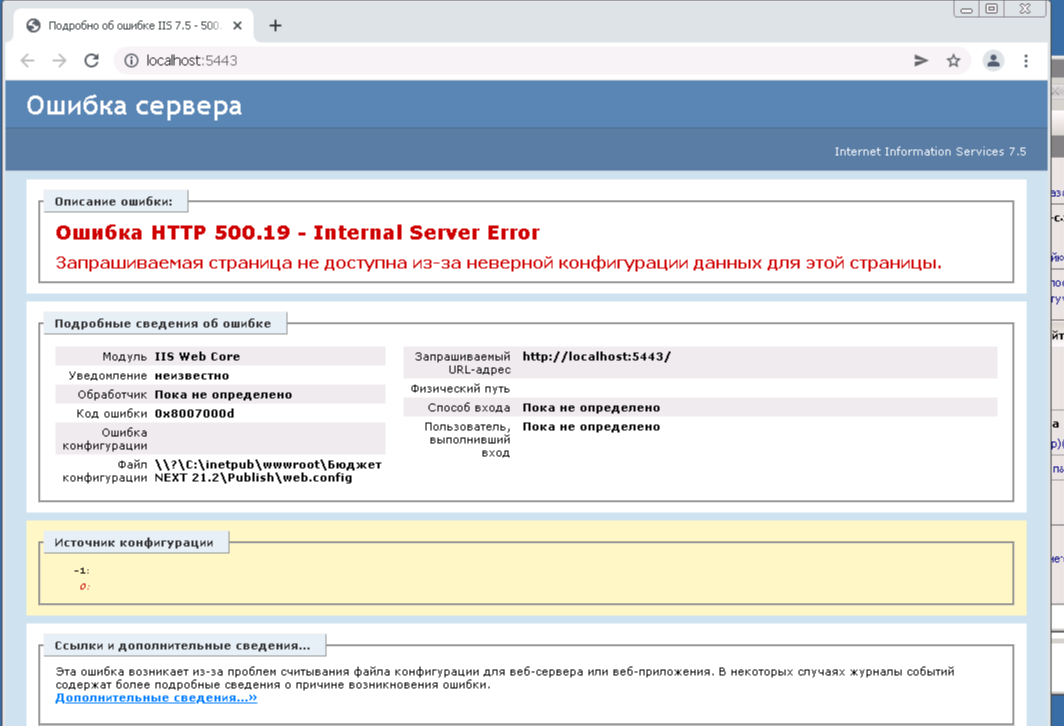Click the '-1:' config source line
The height and width of the screenshot is (726, 1064).
pyautogui.click(x=81, y=571)
